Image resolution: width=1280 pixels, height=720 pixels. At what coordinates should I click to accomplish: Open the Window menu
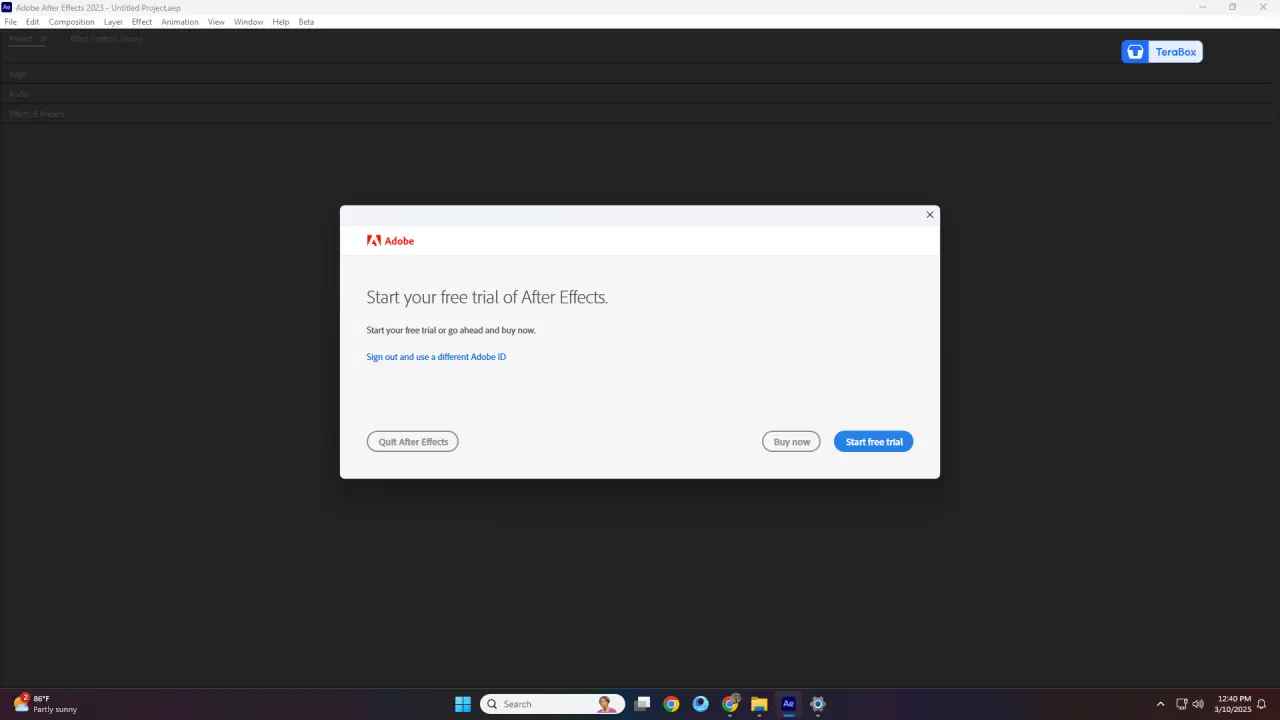(x=249, y=22)
